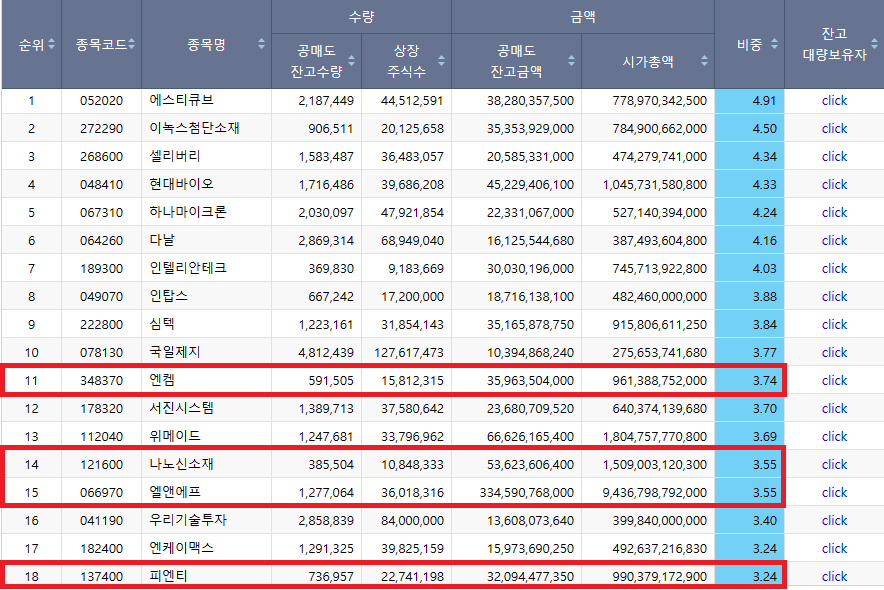Click short balance quantity 4,812,439
The height and width of the screenshot is (590, 884).
tap(326, 353)
